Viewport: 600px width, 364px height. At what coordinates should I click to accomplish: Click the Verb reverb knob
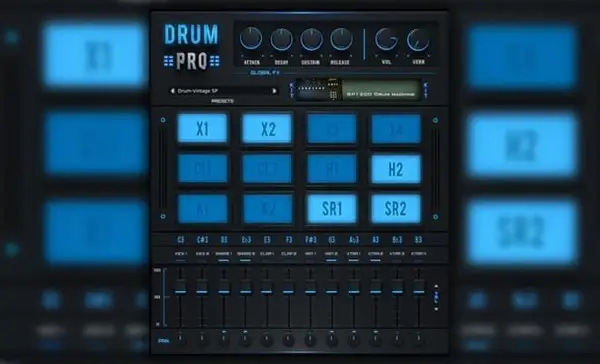coord(418,39)
